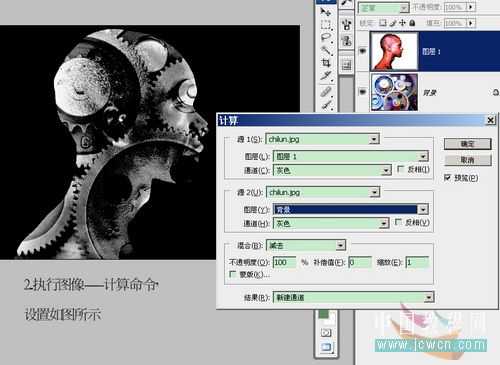Select the 图层 1 layer thumbnail
The width and height of the screenshot is (500, 365).
click(x=394, y=51)
